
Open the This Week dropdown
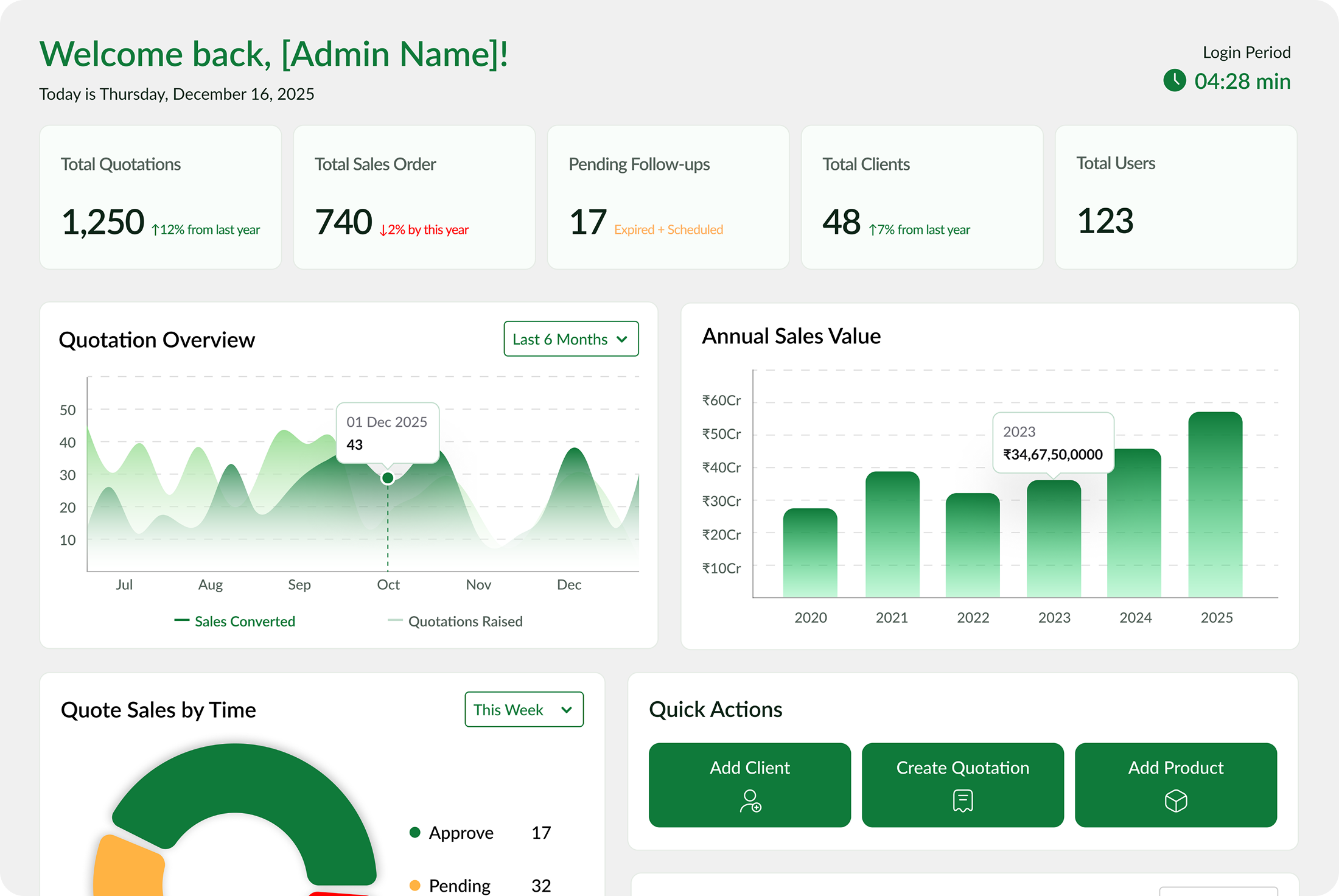coord(524,709)
